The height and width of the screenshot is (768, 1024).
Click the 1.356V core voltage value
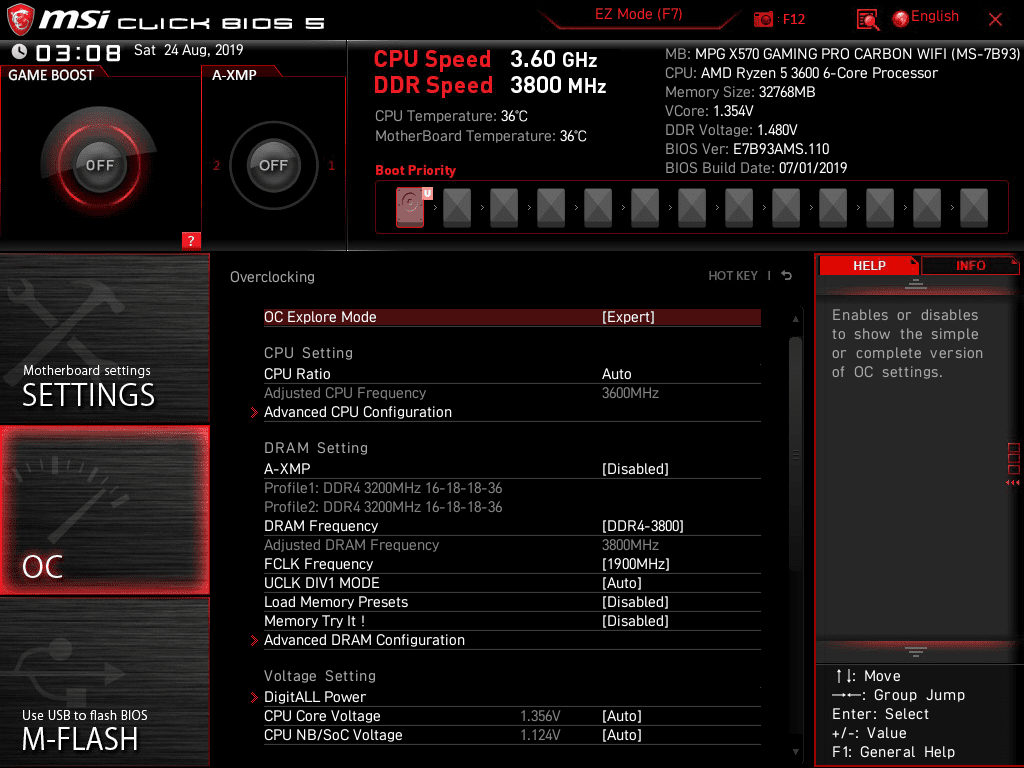(540, 716)
